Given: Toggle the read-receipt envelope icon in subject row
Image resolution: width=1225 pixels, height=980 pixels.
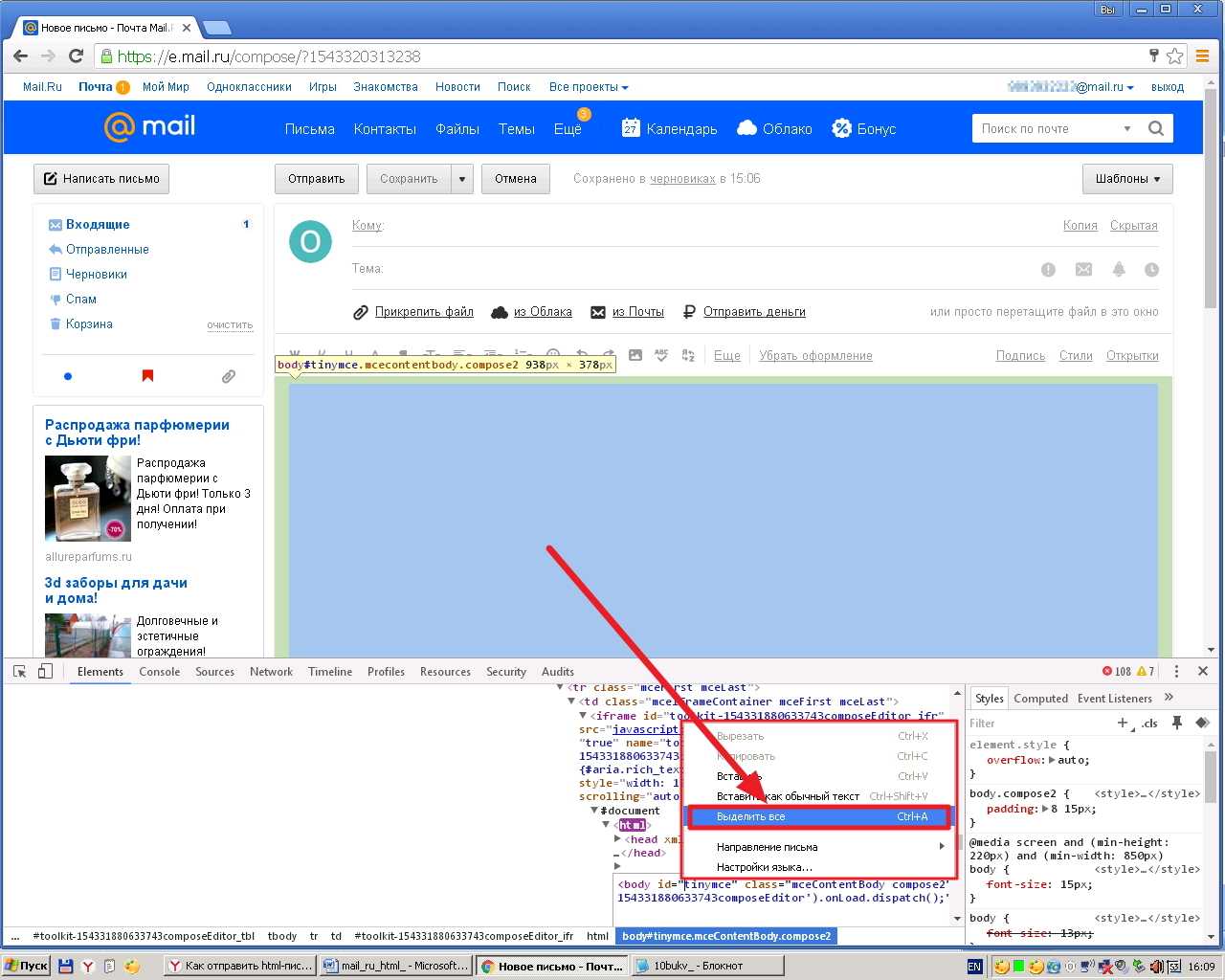Looking at the screenshot, I should pos(1083,270).
